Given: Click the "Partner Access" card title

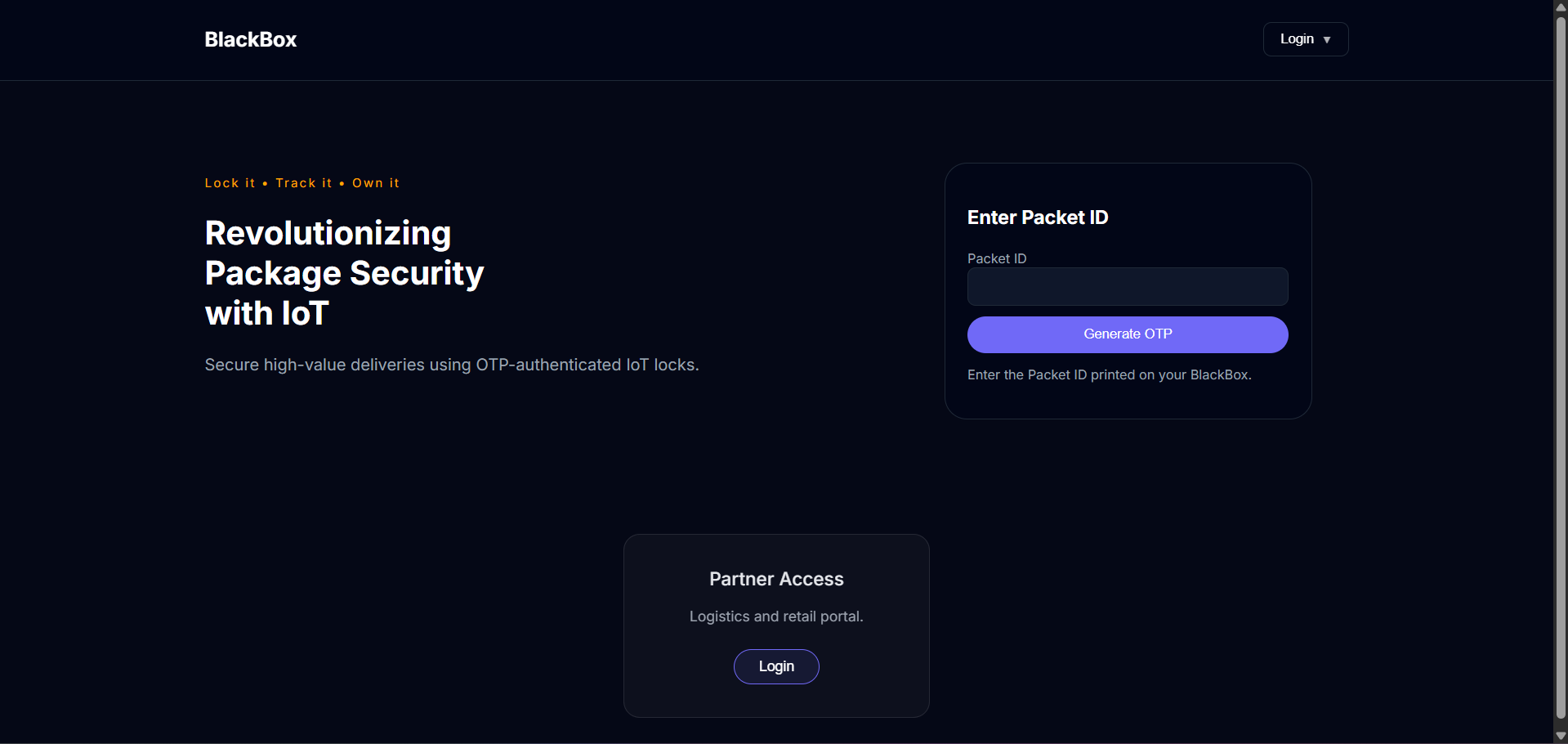Looking at the screenshot, I should pyautogui.click(x=775, y=579).
